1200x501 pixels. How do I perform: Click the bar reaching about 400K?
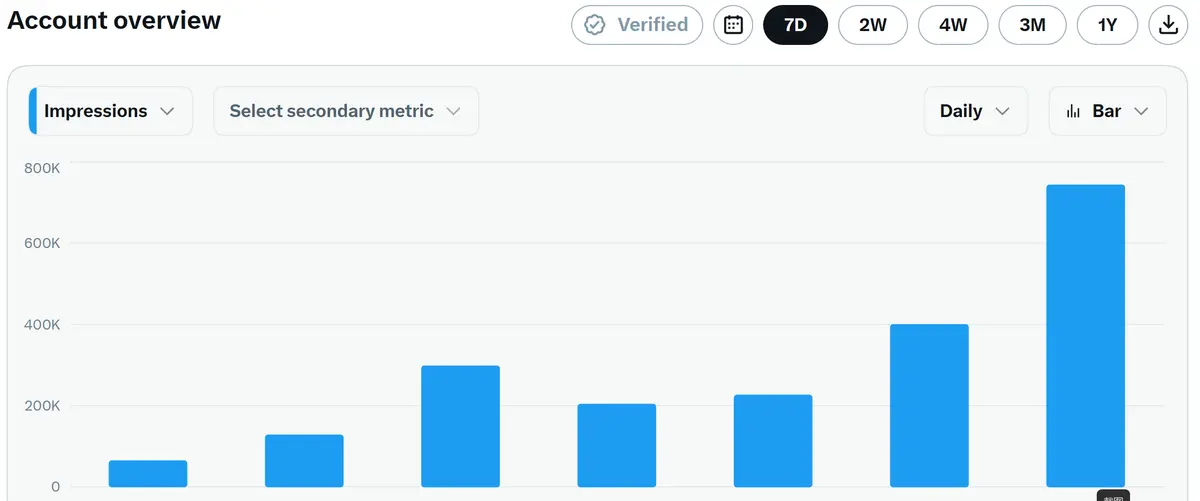coord(929,406)
